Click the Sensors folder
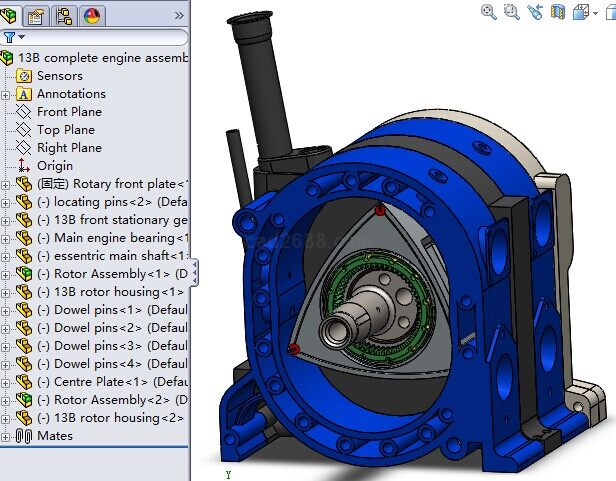The height and width of the screenshot is (481, 616). pos(60,76)
